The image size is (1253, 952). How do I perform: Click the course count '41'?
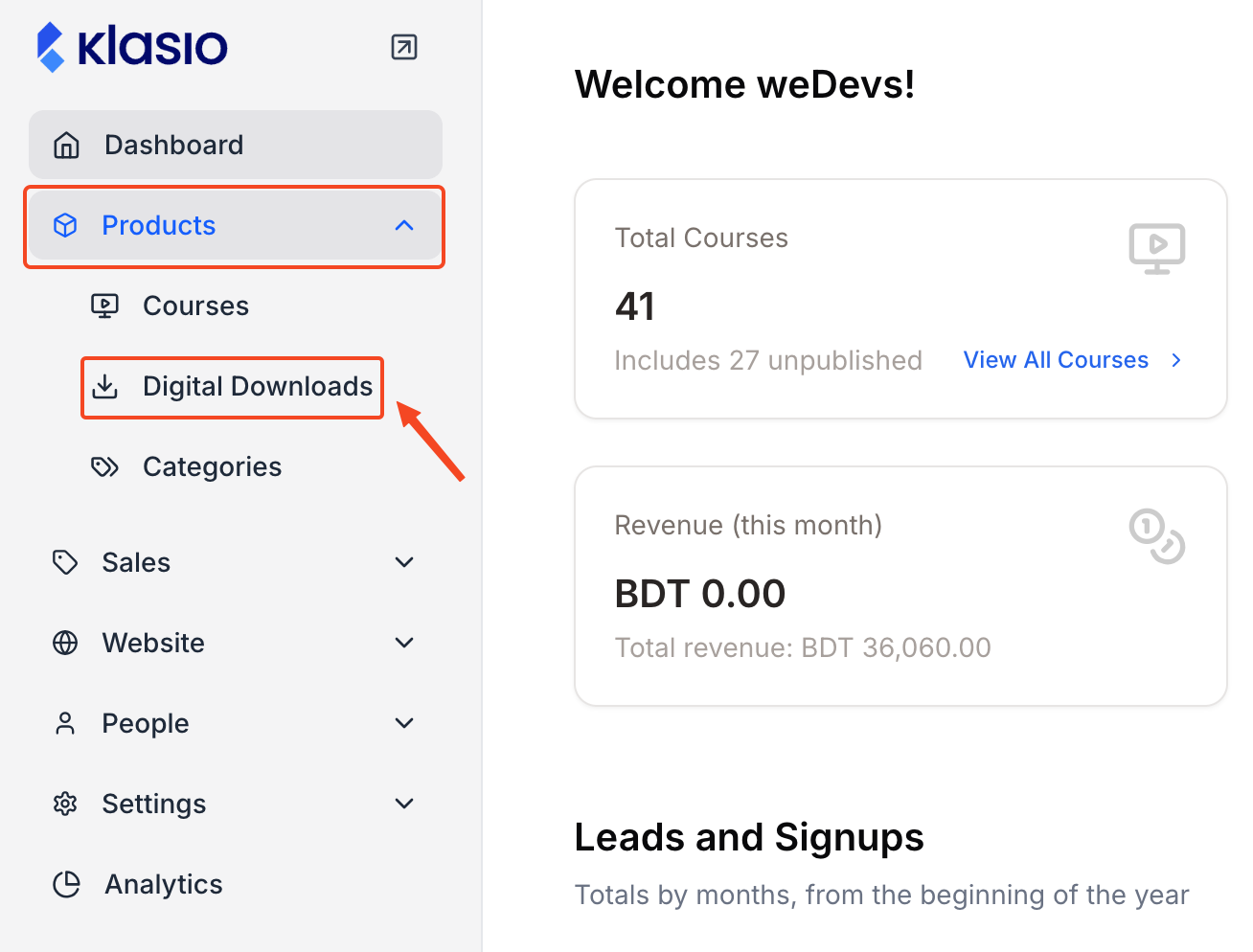635,306
